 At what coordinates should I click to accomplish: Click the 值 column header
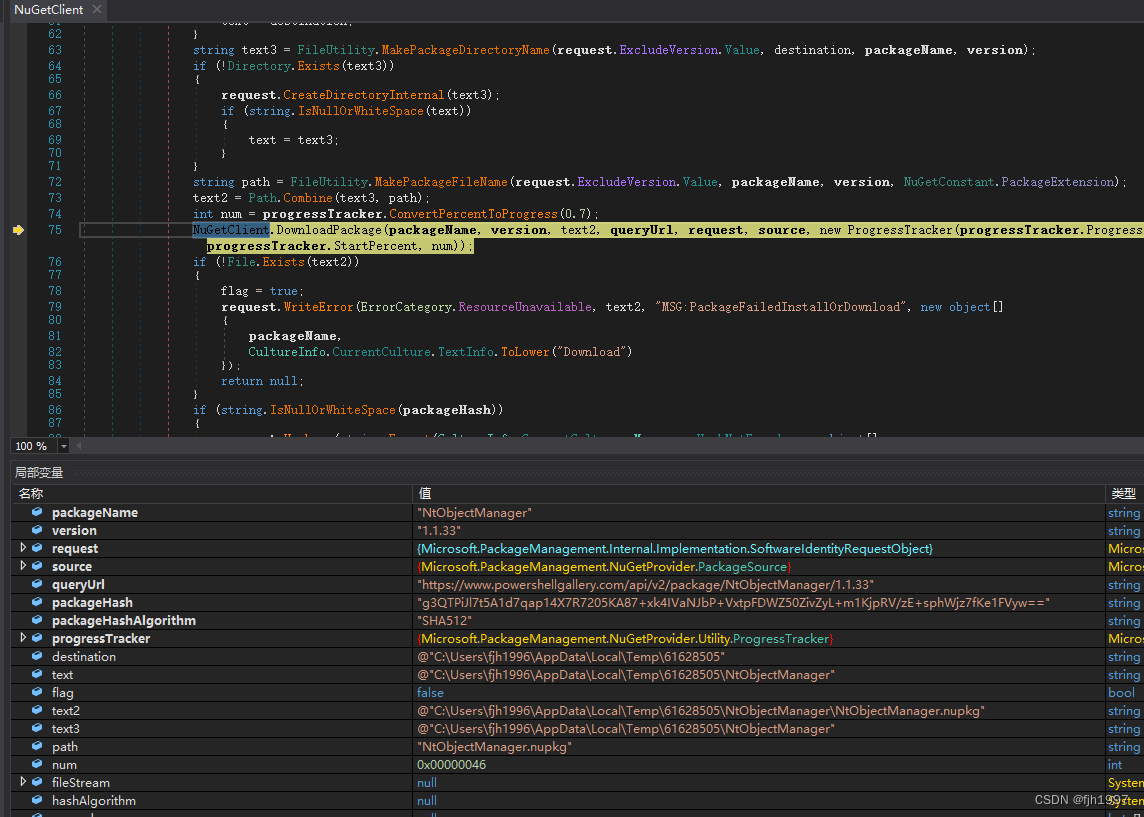pyautogui.click(x=425, y=494)
